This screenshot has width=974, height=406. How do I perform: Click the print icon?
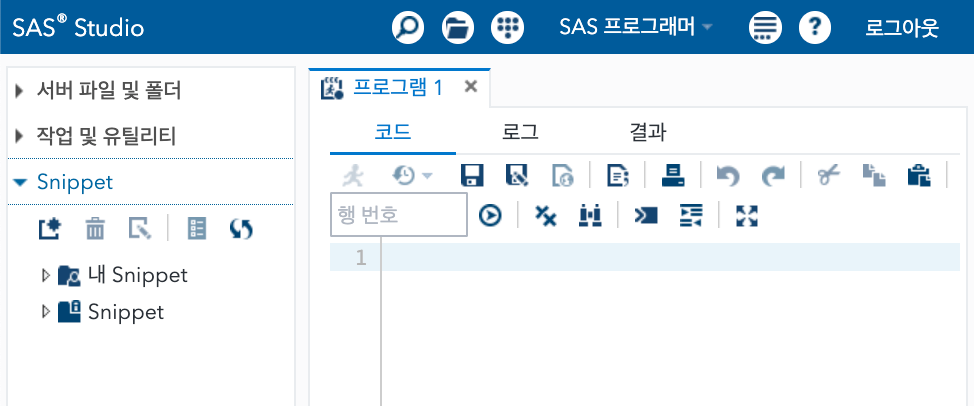(x=673, y=176)
